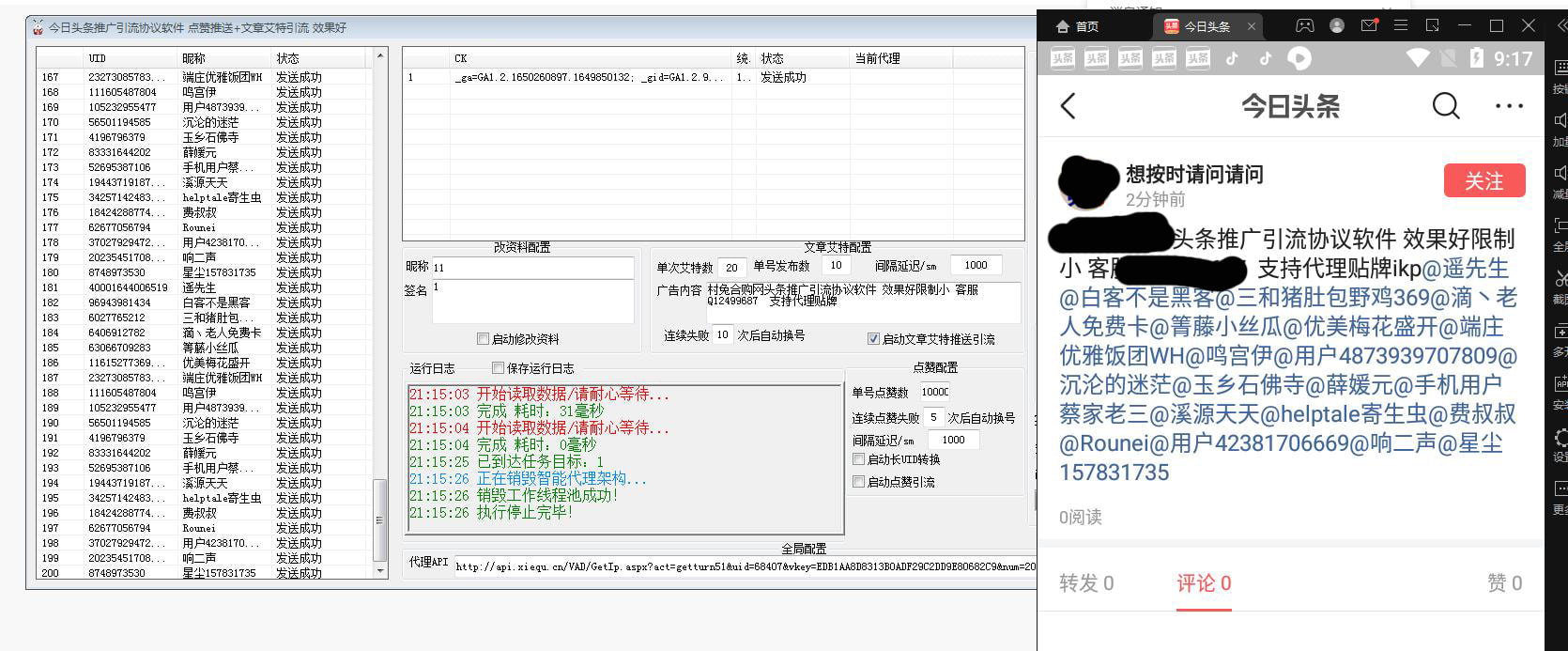This screenshot has height=651, width=1568.
Task: Go back with the arrow in 今日头条 header
Action: coord(1068,105)
